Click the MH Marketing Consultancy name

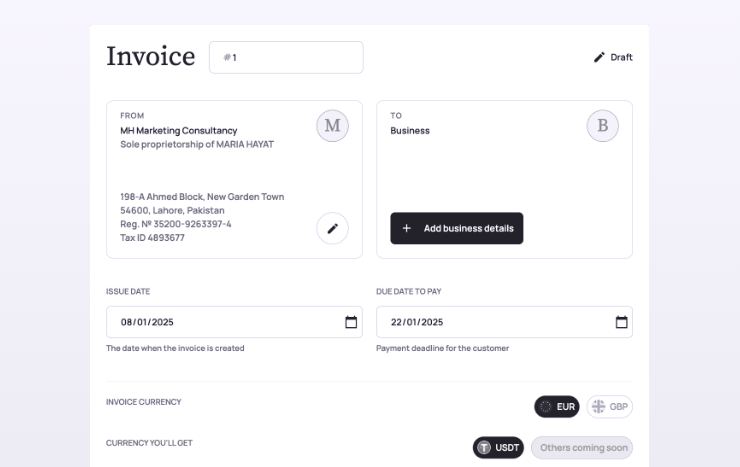[x=178, y=131]
